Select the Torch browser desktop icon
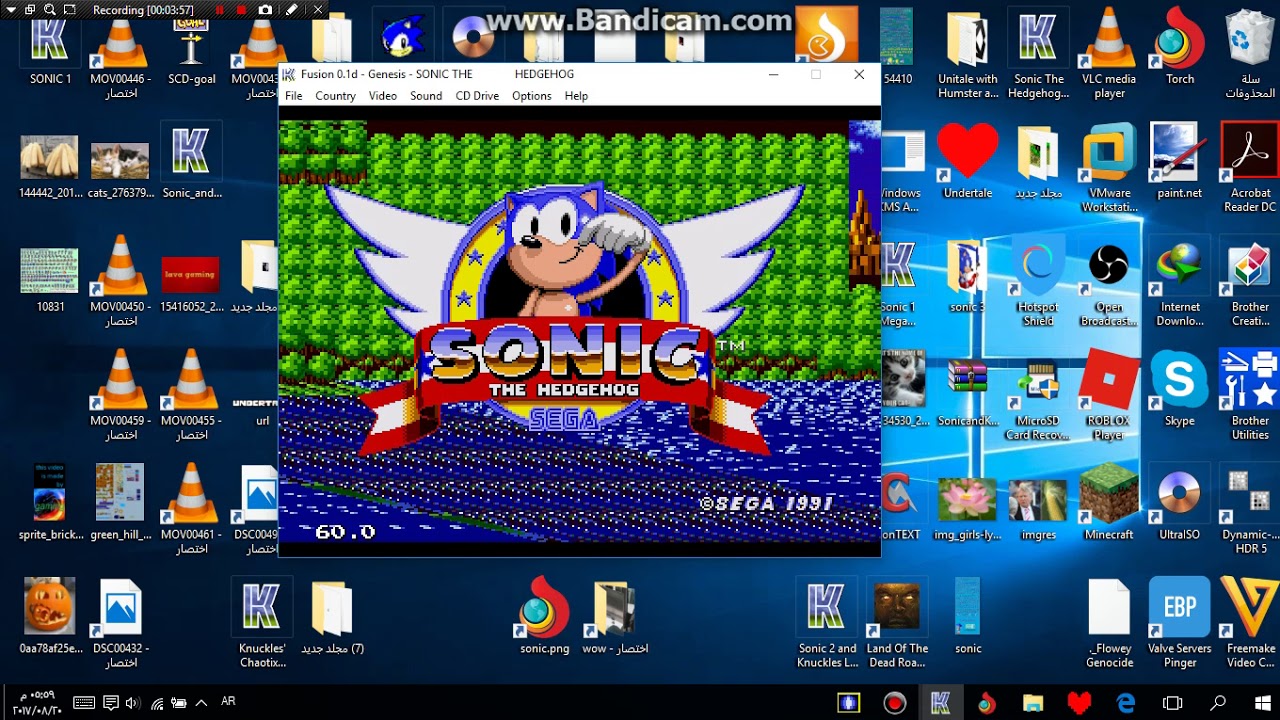The width and height of the screenshot is (1280, 720). 1180,48
